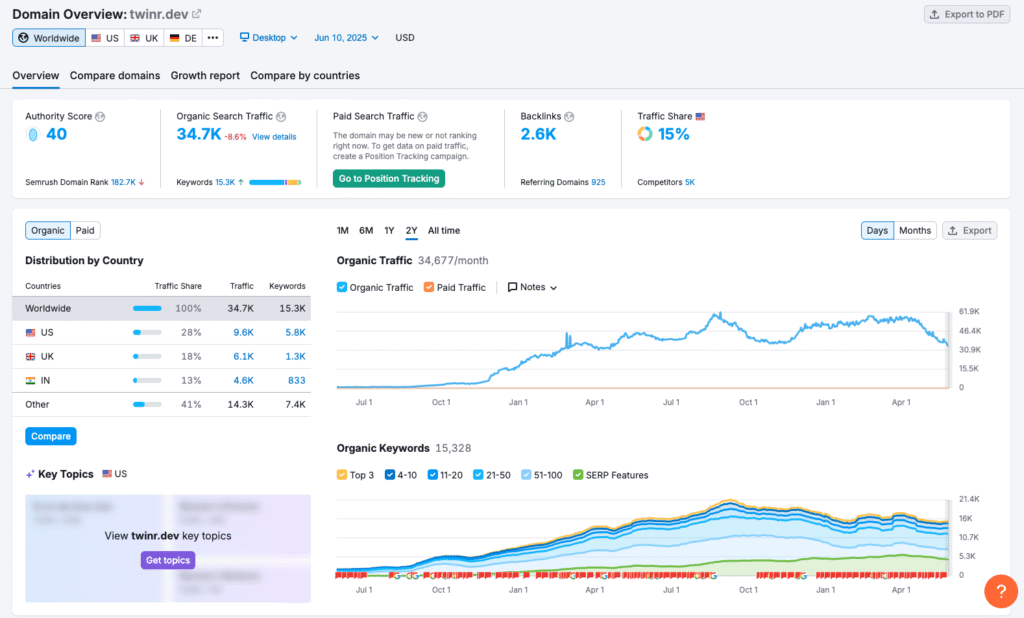This screenshot has width=1024, height=618.
Task: Click the US flag in Distribution table
Action: pos(31,333)
